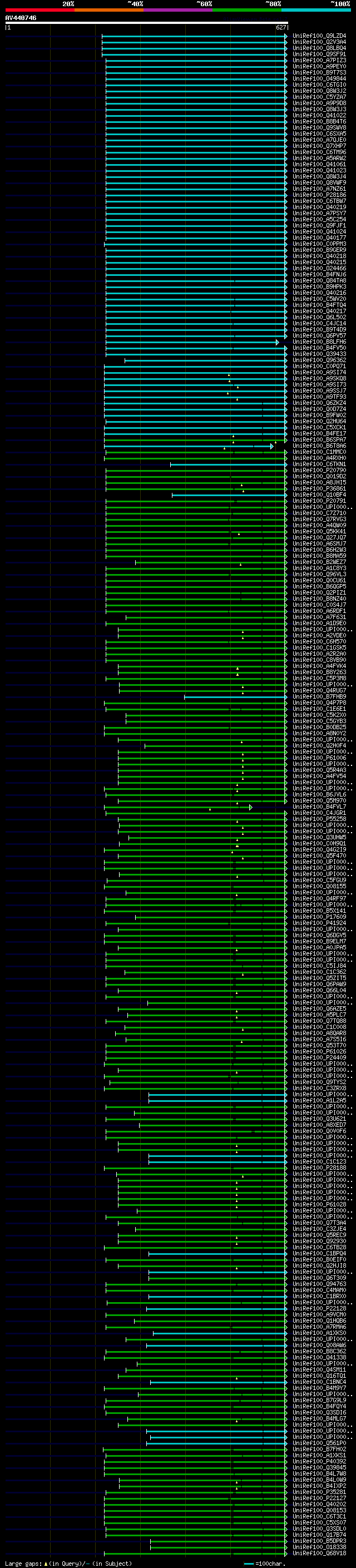Select hit label UniRef100_O49844
Image resolution: width=356 pixels, height=1568 pixels.
tap(319, 78)
